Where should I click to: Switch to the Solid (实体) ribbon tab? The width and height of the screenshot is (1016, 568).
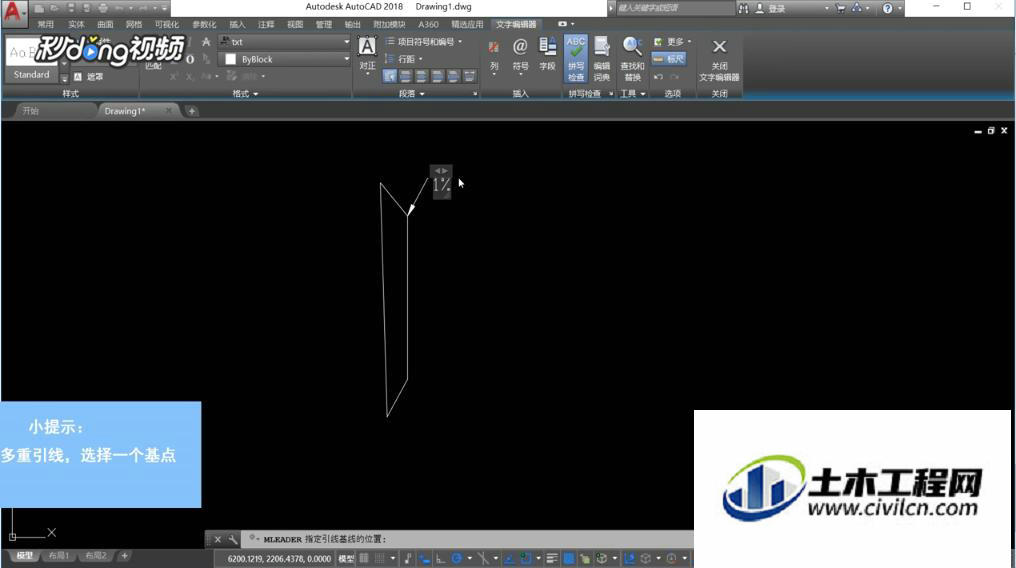[x=76, y=25]
